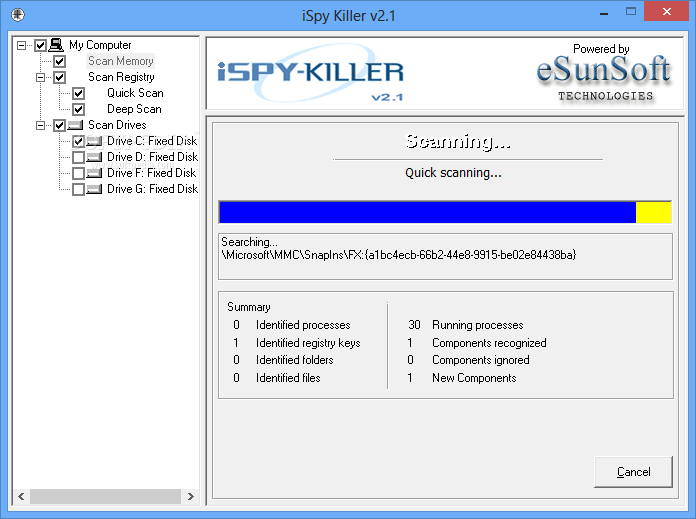Viewport: 696px width, 519px height.
Task: Click the My Computer icon in tree
Action: [56, 45]
